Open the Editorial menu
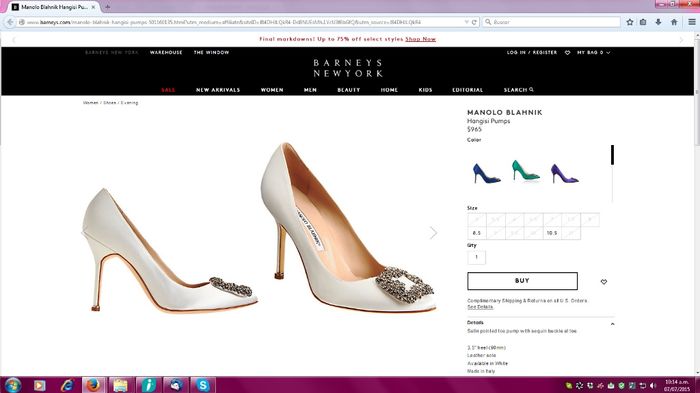700x393 pixels. tap(467, 90)
